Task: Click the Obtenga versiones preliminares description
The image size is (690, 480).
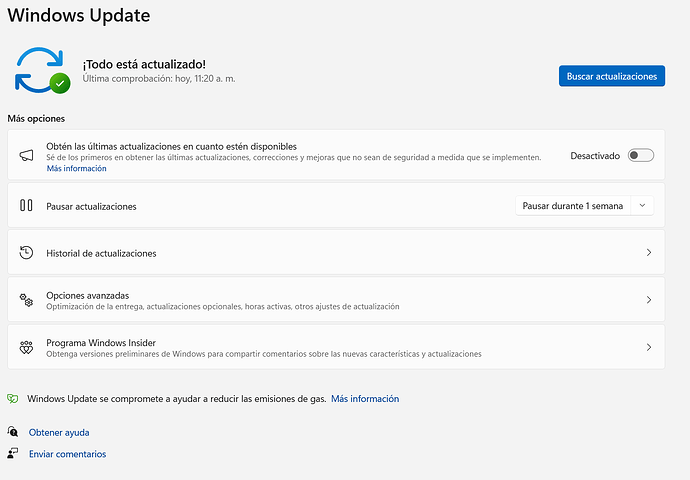Action: (x=264, y=354)
